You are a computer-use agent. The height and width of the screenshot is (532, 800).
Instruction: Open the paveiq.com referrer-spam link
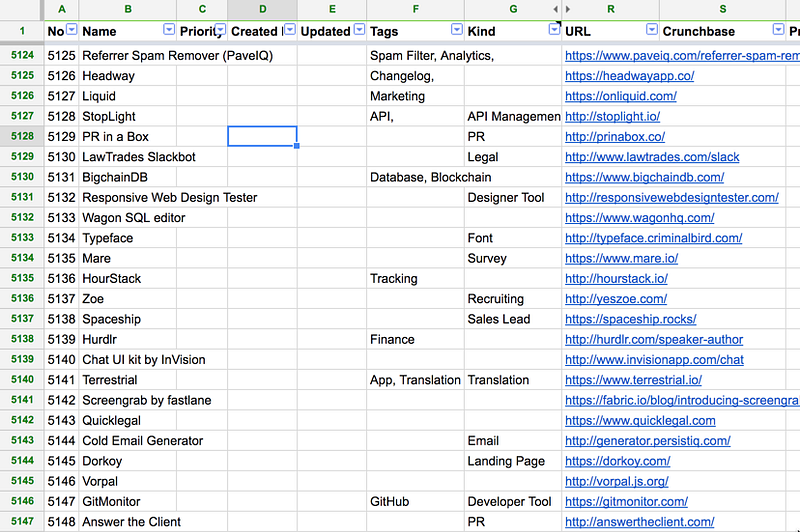(x=682, y=56)
